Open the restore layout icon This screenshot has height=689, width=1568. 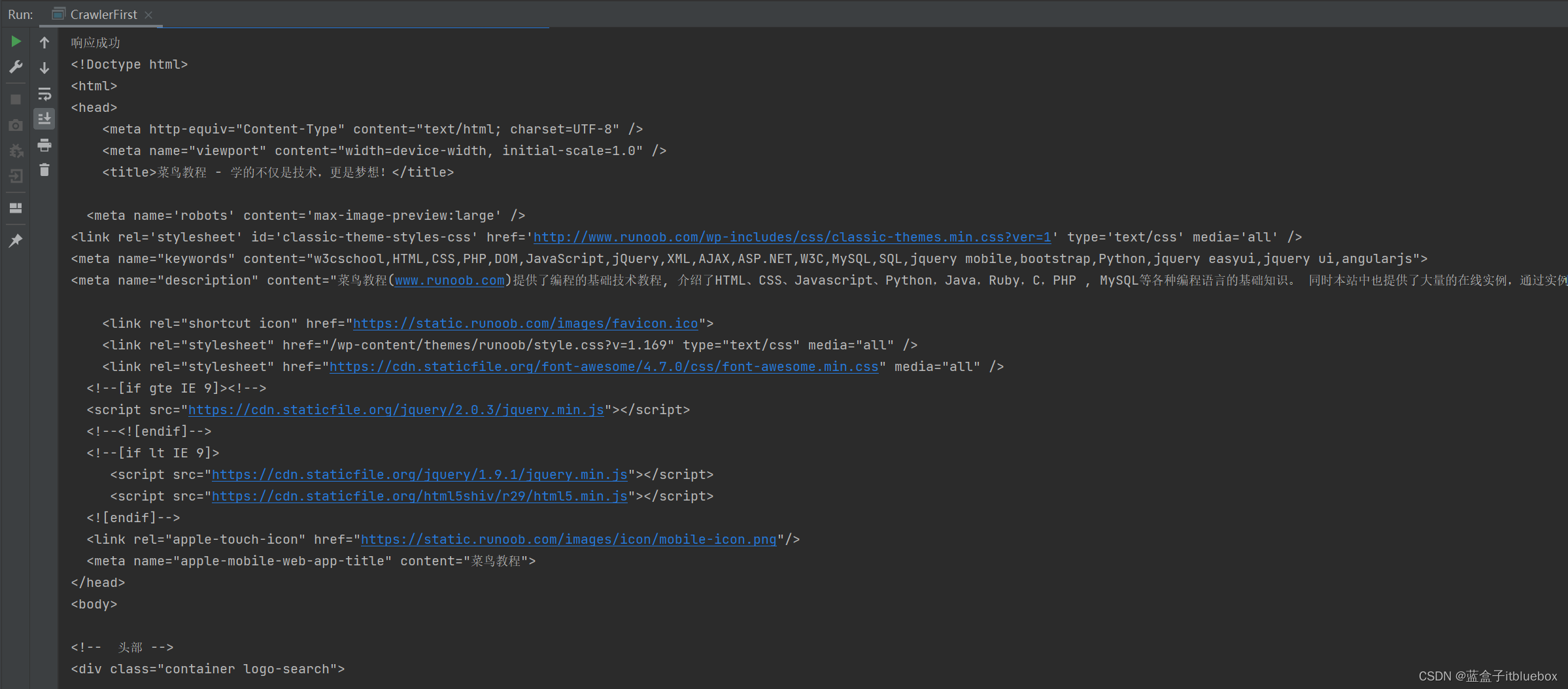(16, 208)
